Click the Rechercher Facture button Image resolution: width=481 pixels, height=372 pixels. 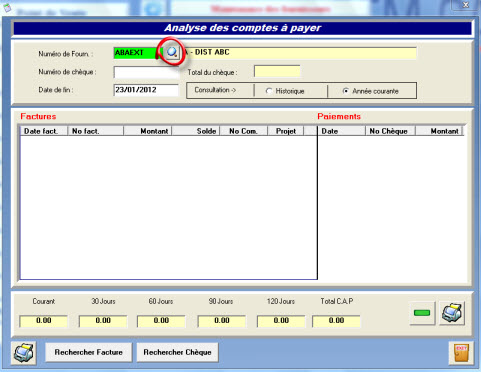tap(89, 352)
